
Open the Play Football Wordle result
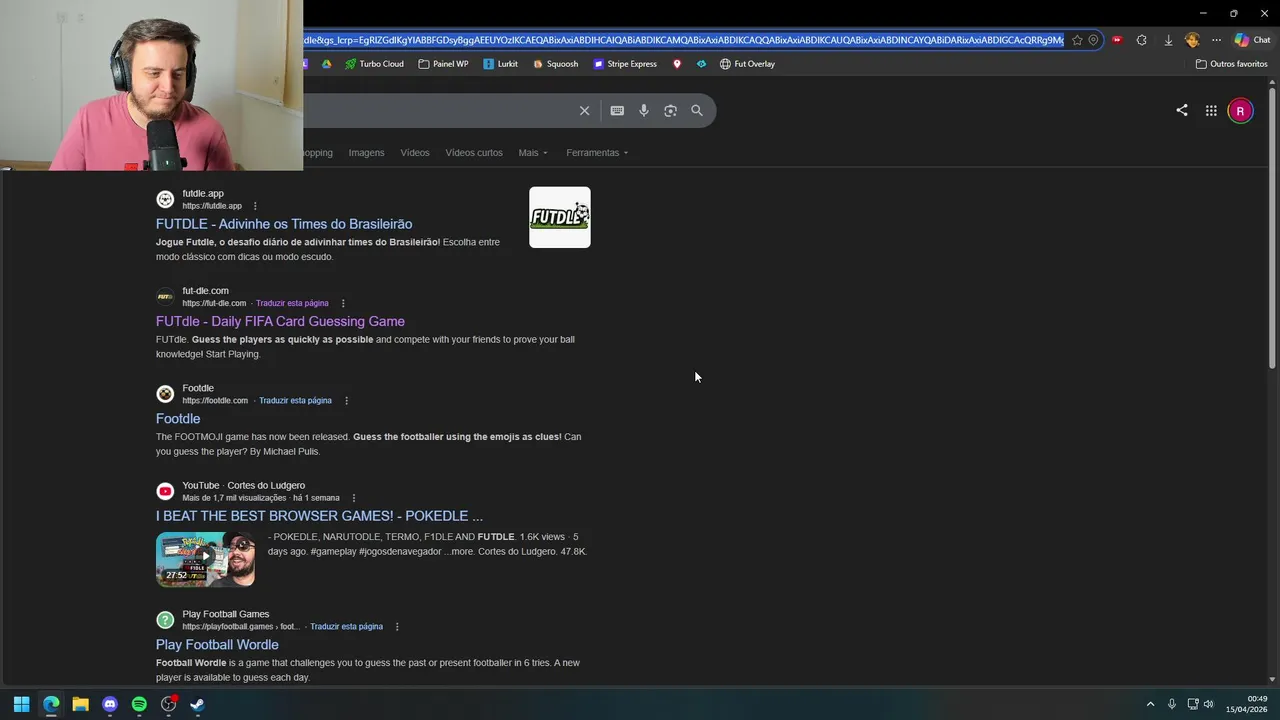217,645
